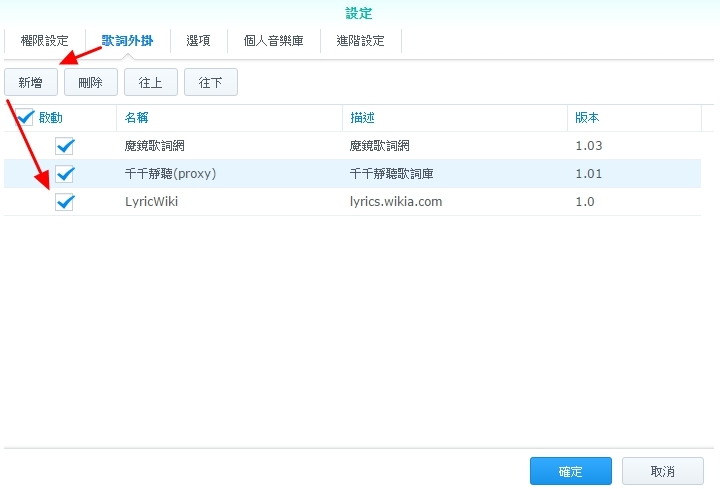Open the 權限設定 tab
Viewport: 720px width, 489px height.
[44, 41]
